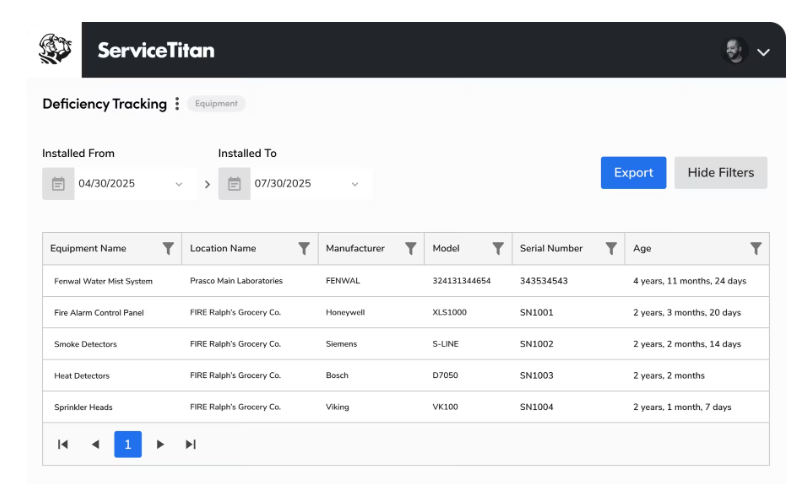Sort by Serial Number column header
The image size is (798, 484).
point(551,248)
